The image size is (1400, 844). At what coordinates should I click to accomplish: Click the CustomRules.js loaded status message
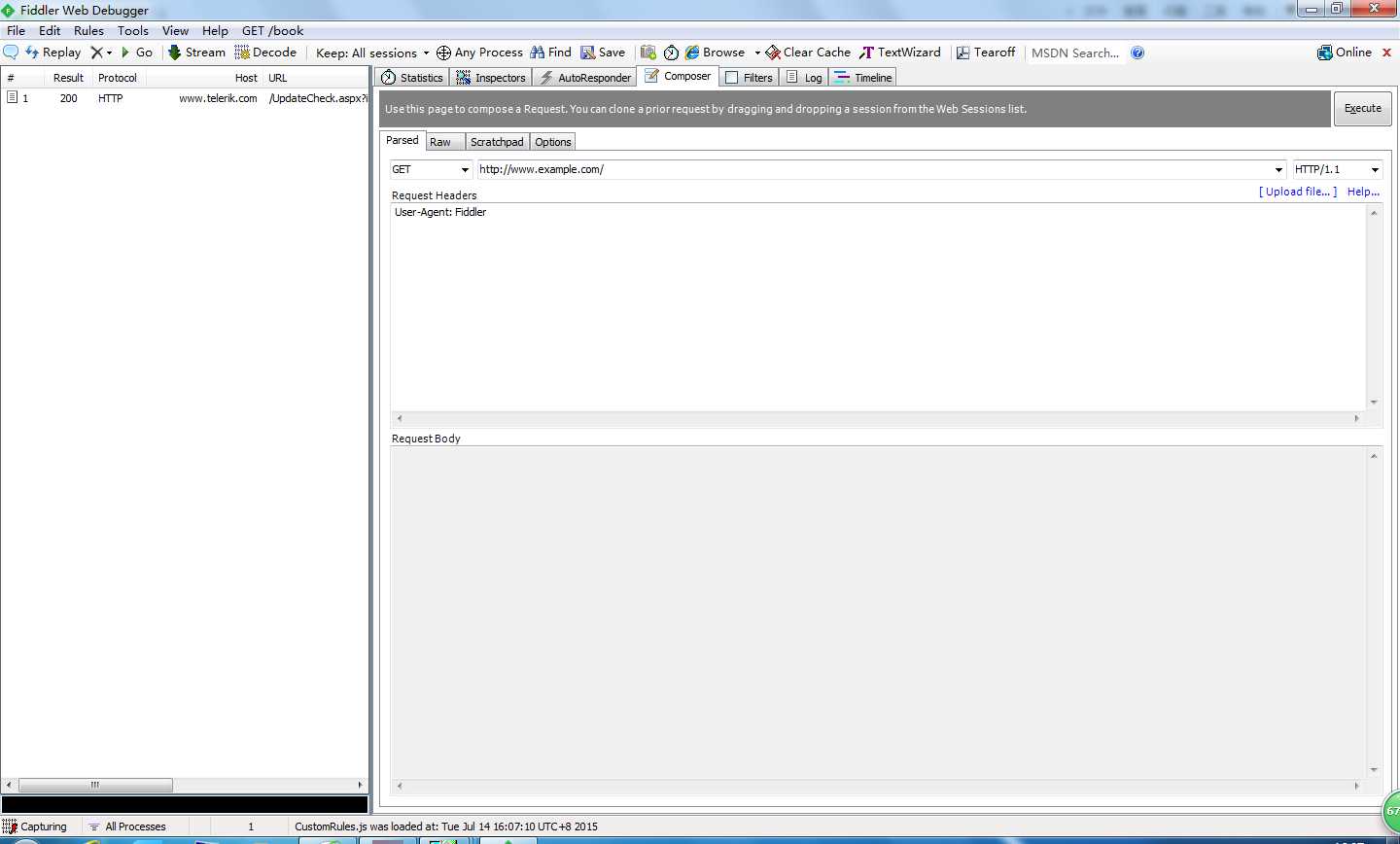[x=446, y=826]
